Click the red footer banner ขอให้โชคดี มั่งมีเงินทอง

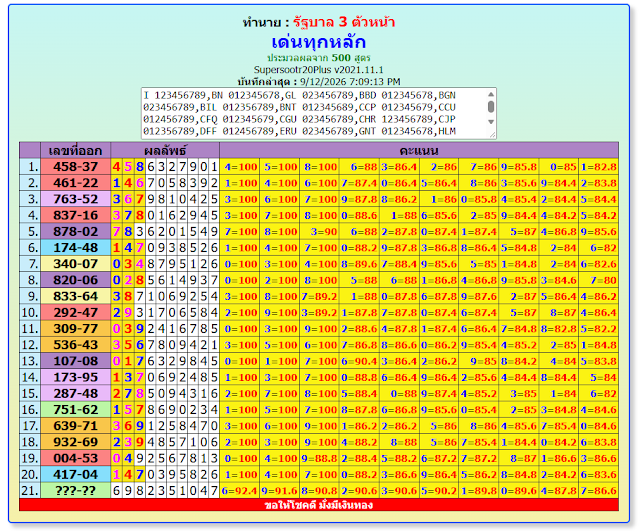(319, 505)
